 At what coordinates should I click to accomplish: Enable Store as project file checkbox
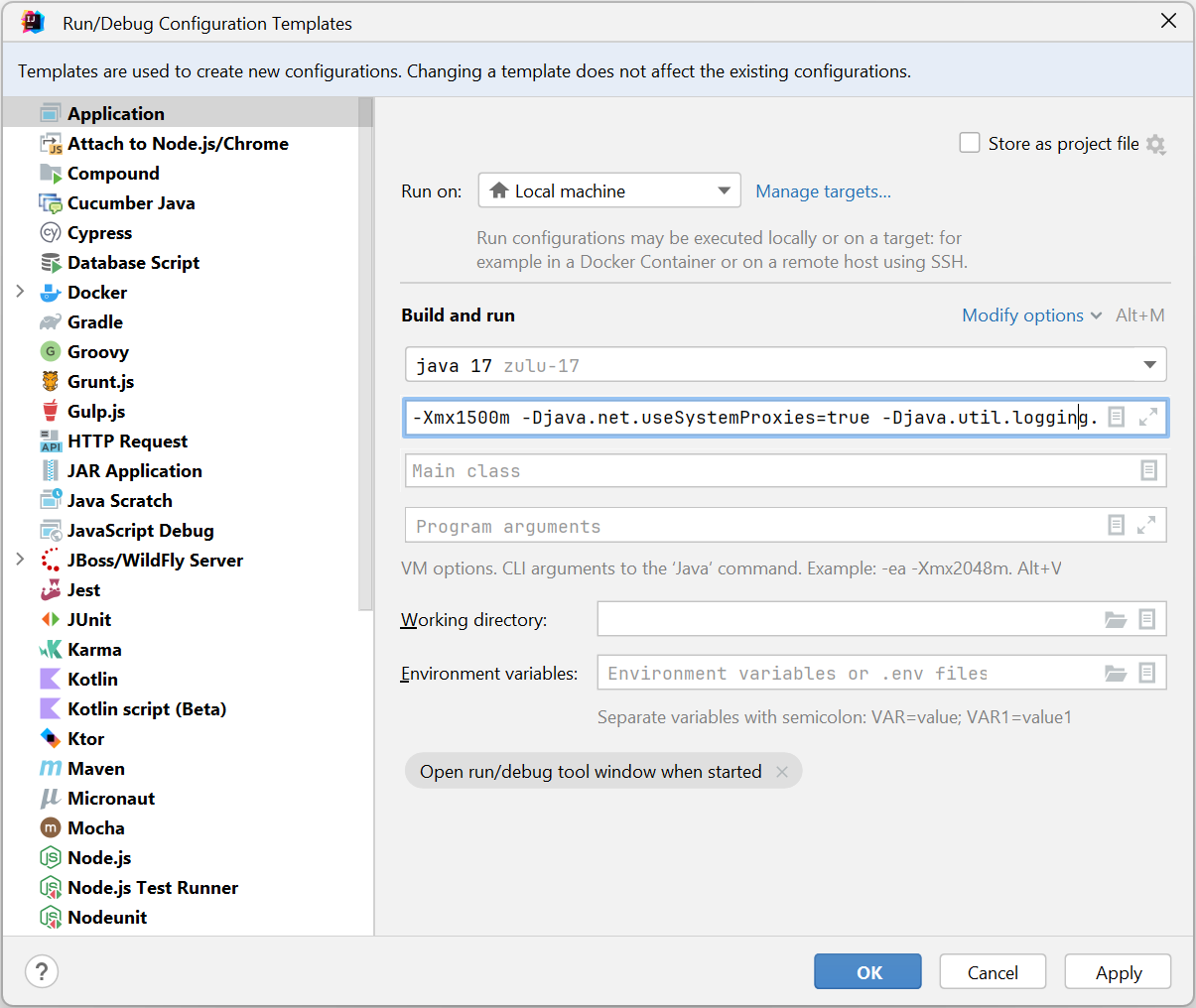point(970,143)
